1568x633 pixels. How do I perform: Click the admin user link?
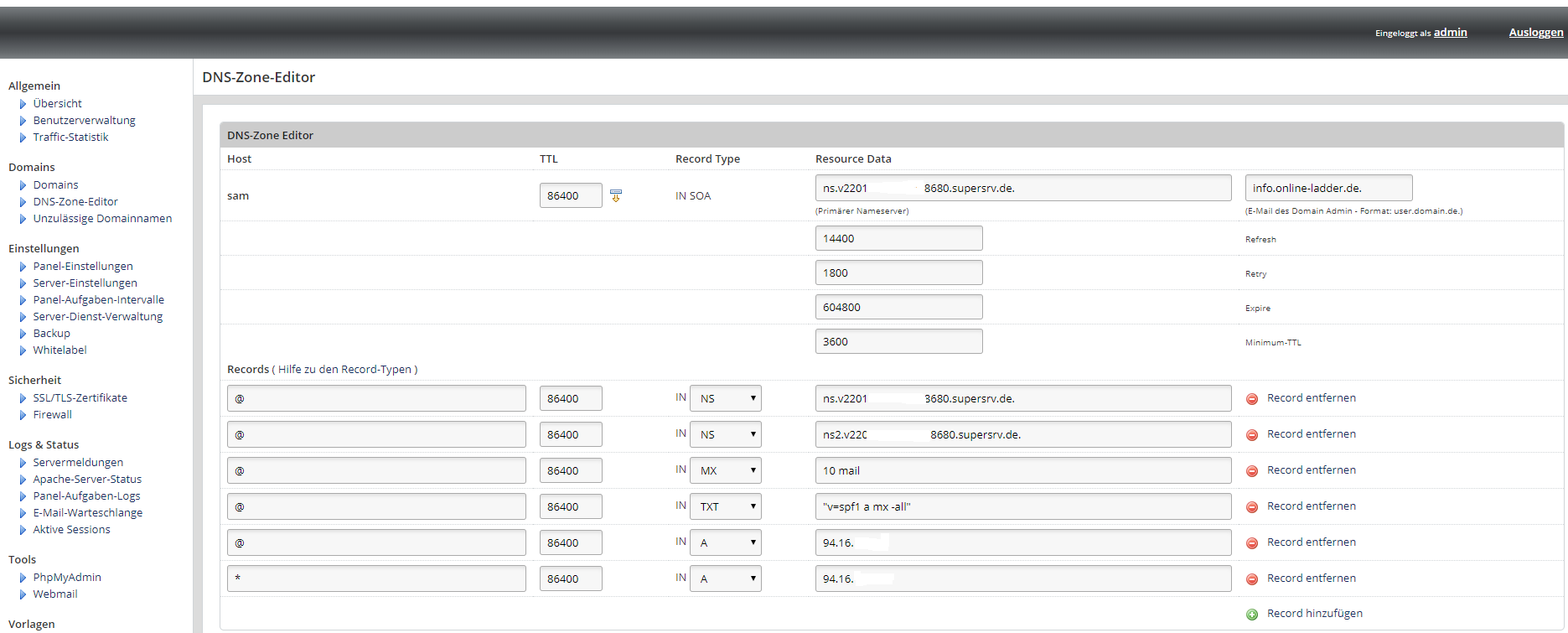1450,33
